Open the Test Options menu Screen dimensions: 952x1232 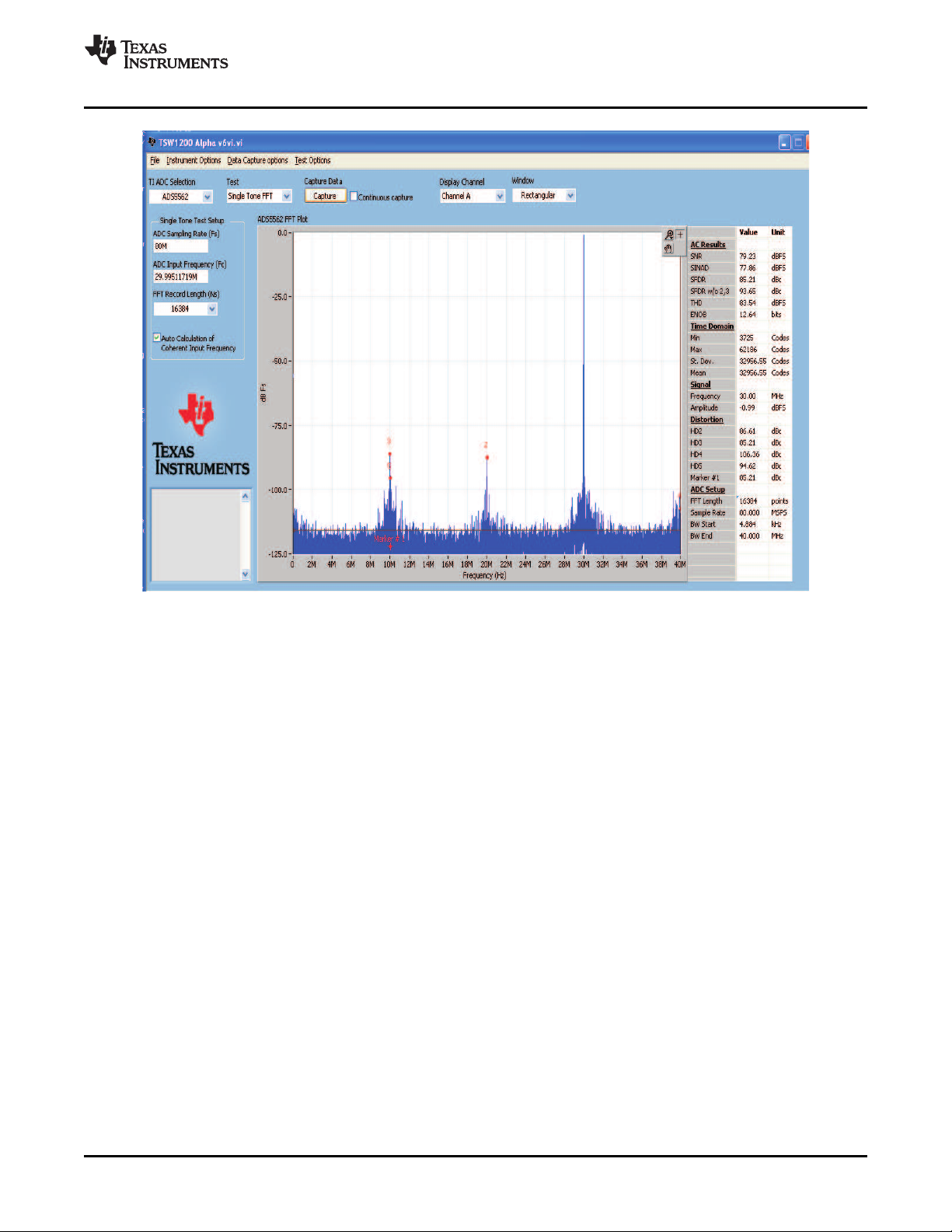[x=312, y=161]
